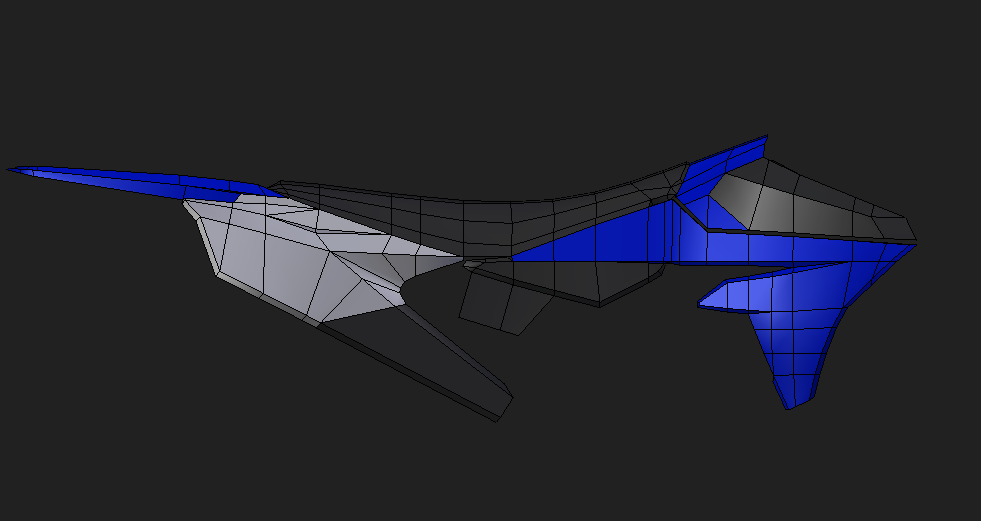Click the small dark gray quad flap under the center body
Screen dimensions: 981x521
(x=504, y=302)
